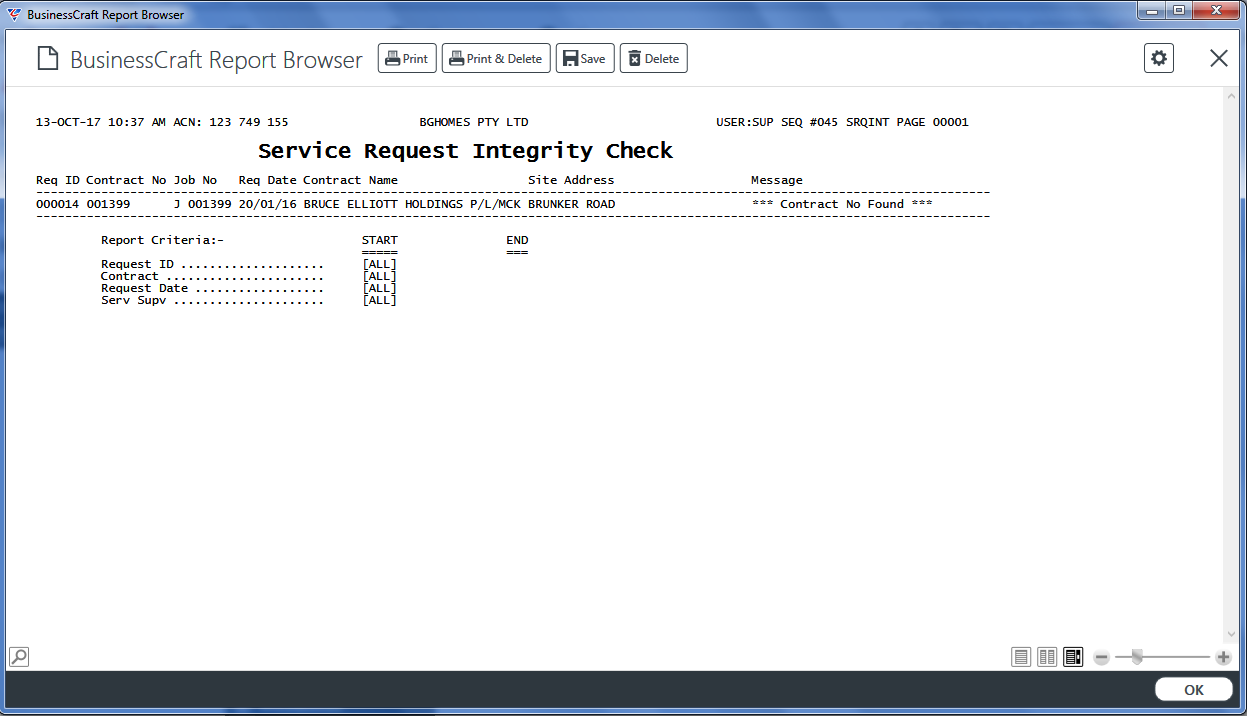Zoom in with the plus icon

pos(1223,658)
